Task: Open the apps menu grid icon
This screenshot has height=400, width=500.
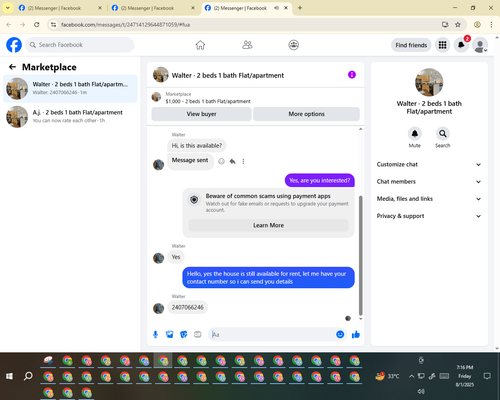Action: click(442, 45)
